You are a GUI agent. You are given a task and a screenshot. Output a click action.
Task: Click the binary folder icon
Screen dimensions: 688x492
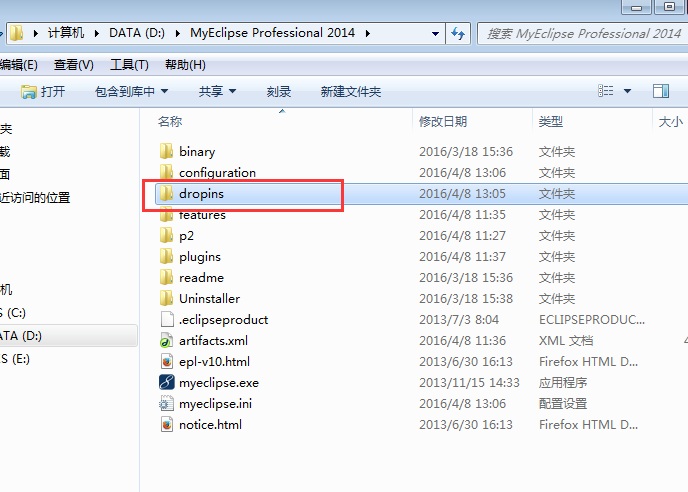click(166, 151)
